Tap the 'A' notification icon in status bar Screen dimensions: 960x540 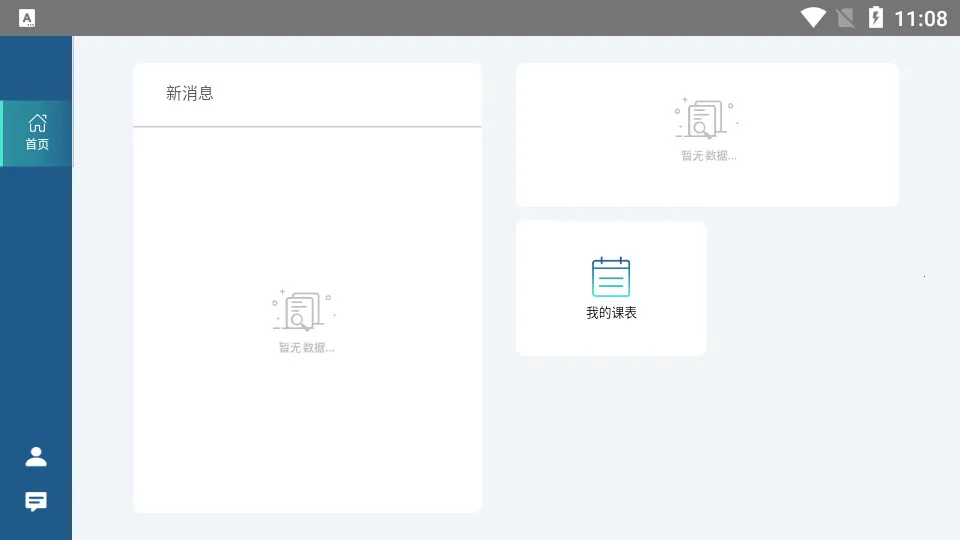tap(27, 18)
